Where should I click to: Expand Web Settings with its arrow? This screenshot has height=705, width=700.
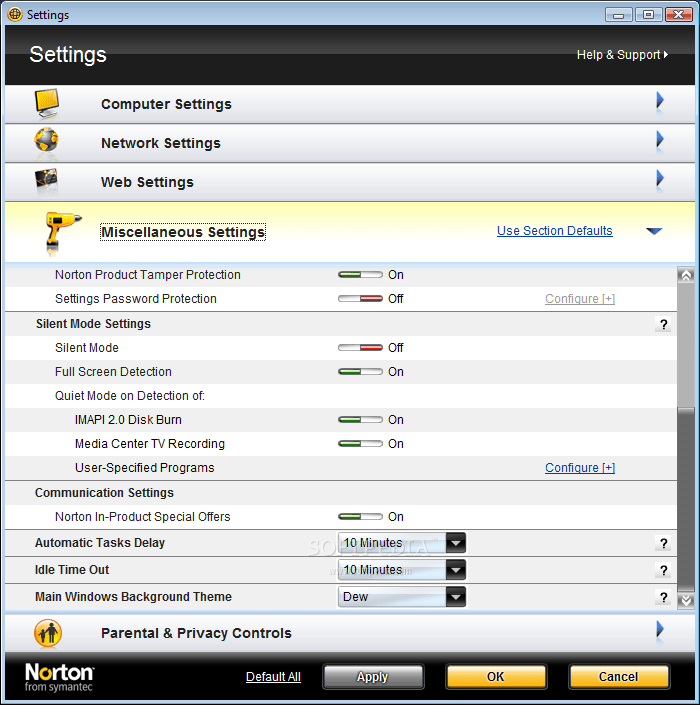click(660, 178)
